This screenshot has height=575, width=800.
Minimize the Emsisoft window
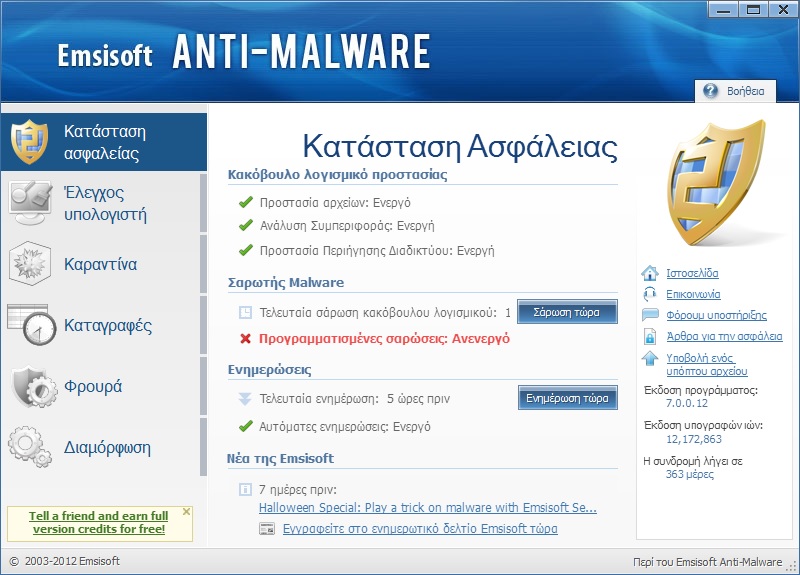[723, 9]
